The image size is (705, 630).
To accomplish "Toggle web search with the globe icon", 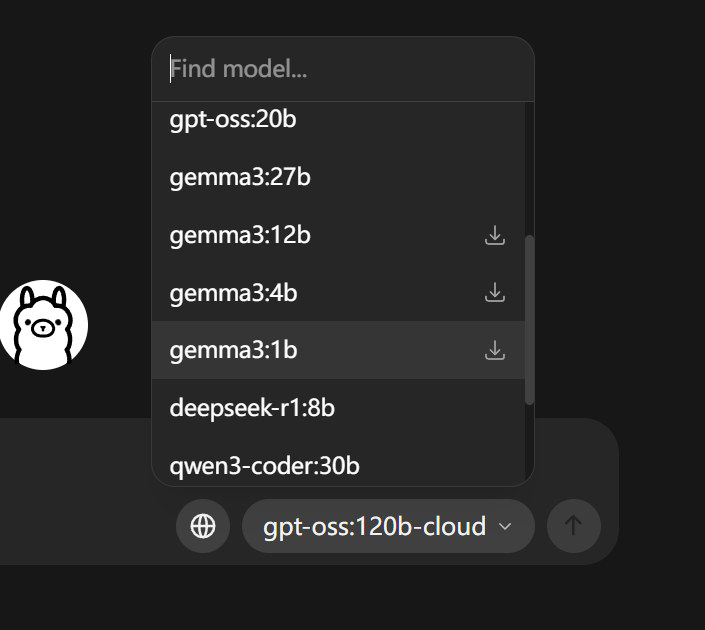I will pos(203,526).
